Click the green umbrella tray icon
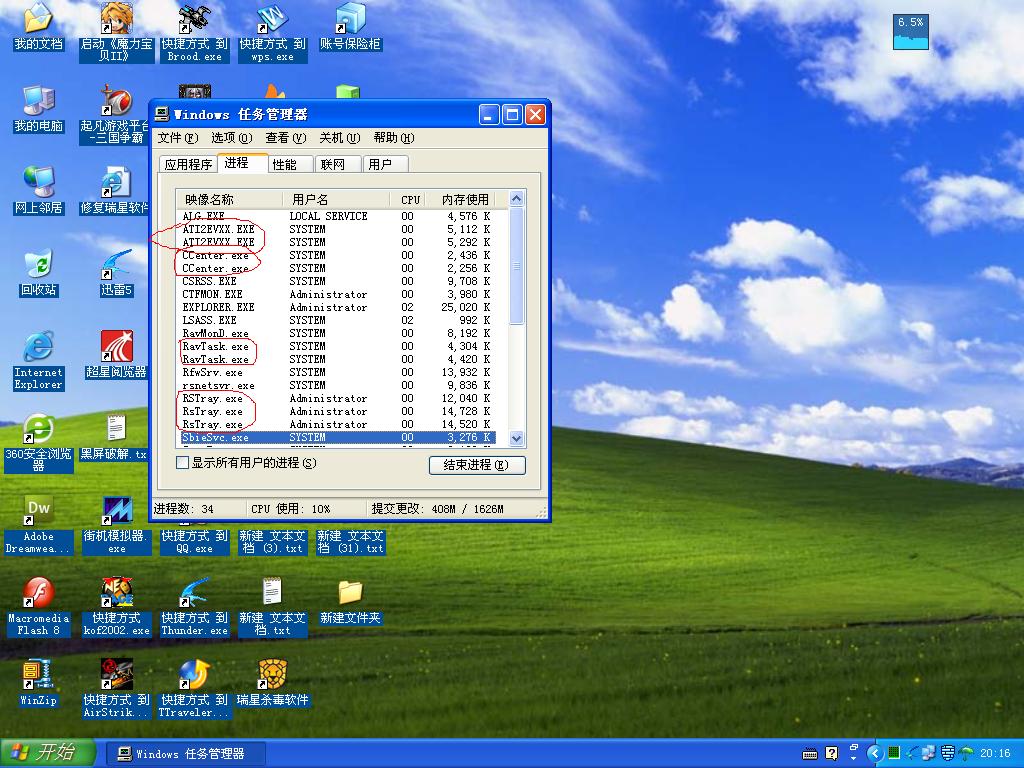 pyautogui.click(x=967, y=753)
